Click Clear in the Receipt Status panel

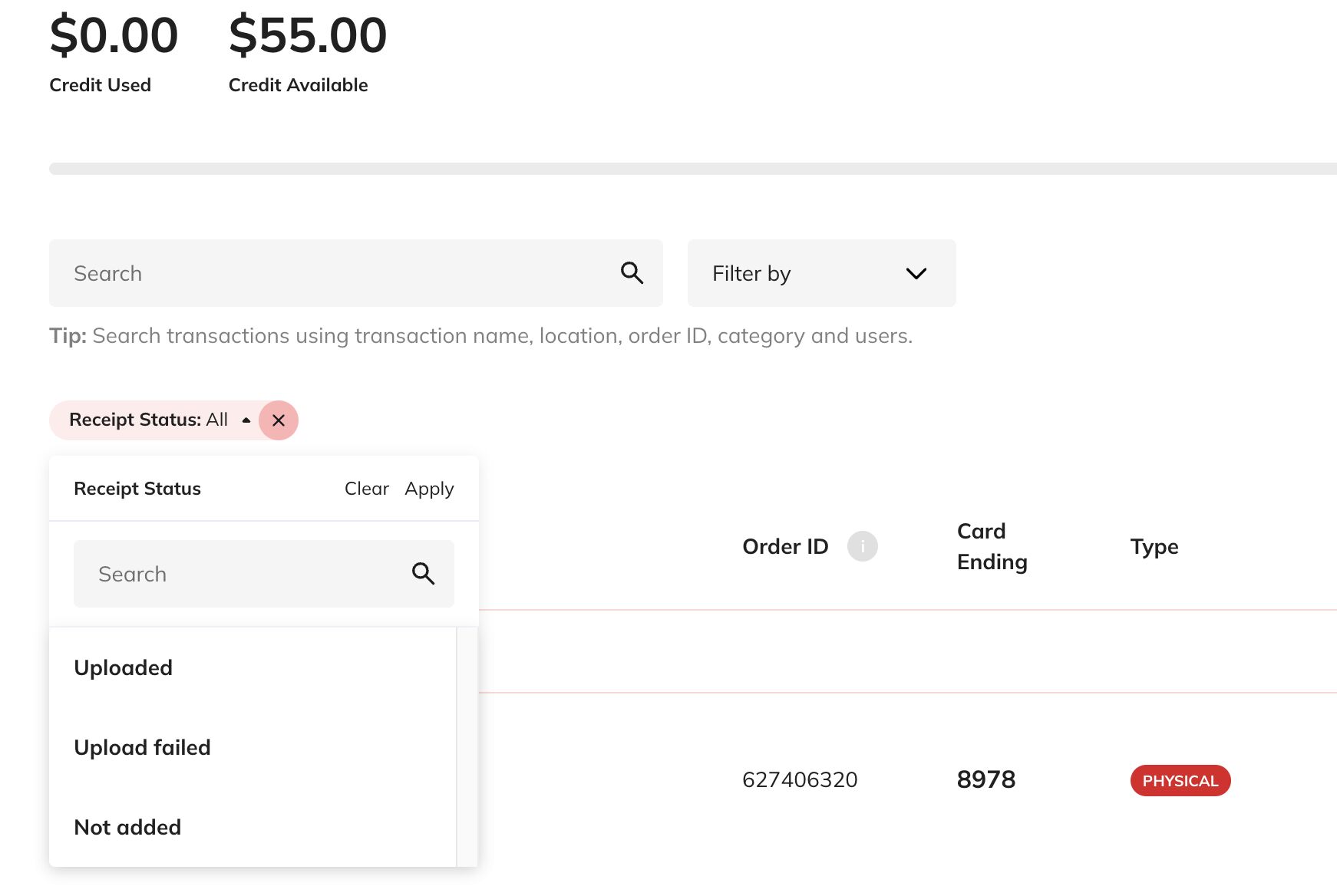(x=367, y=488)
